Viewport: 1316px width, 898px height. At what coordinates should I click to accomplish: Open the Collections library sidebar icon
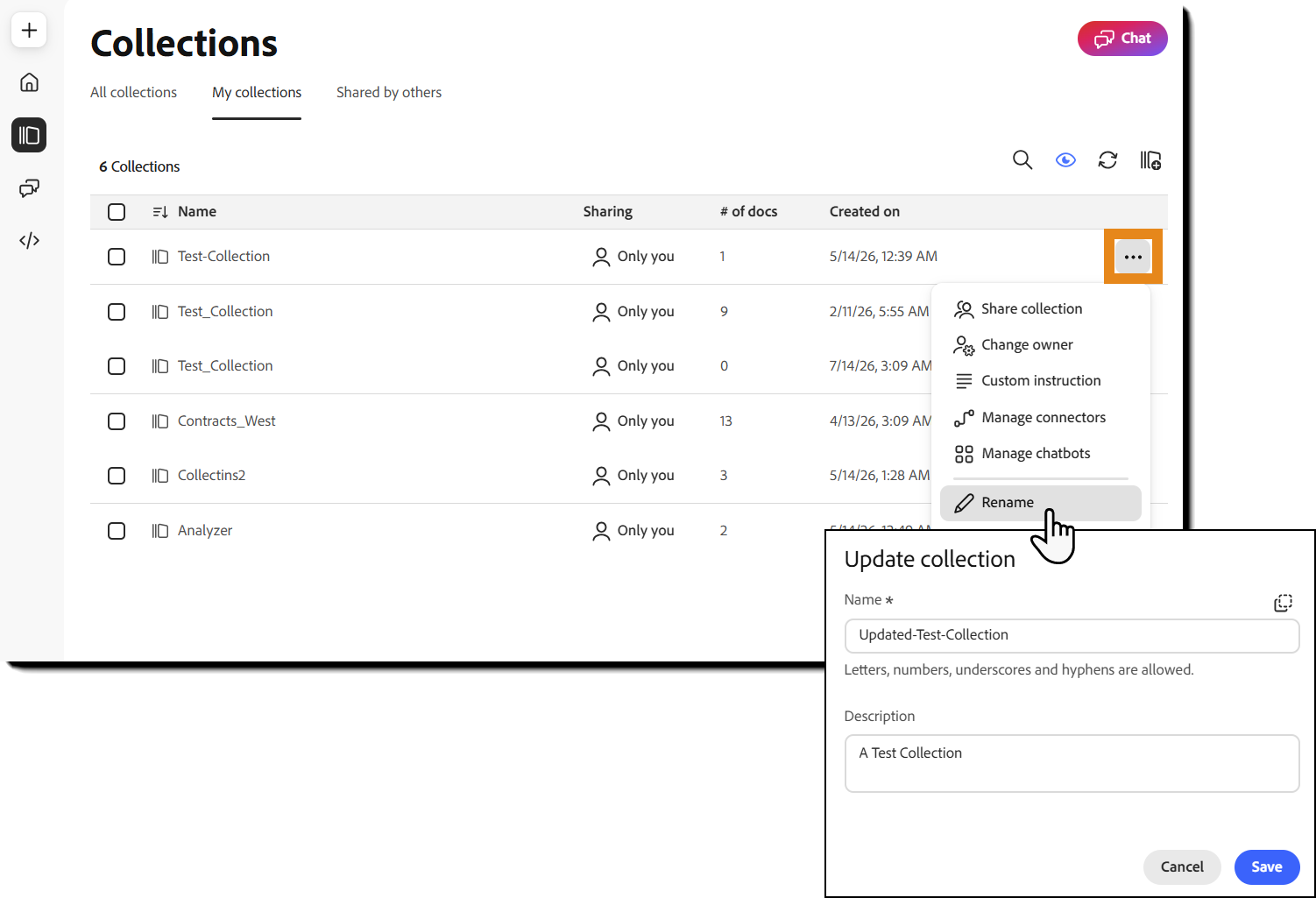click(x=29, y=135)
